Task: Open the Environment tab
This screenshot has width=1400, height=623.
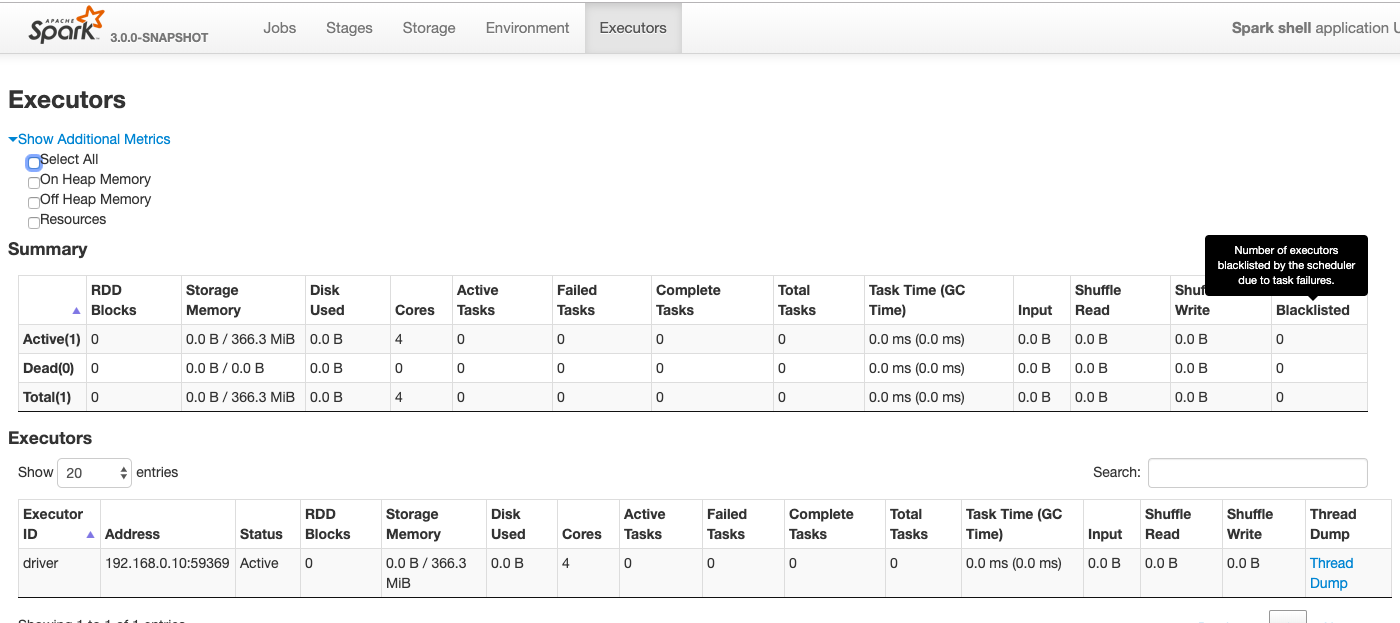Action: coord(528,28)
